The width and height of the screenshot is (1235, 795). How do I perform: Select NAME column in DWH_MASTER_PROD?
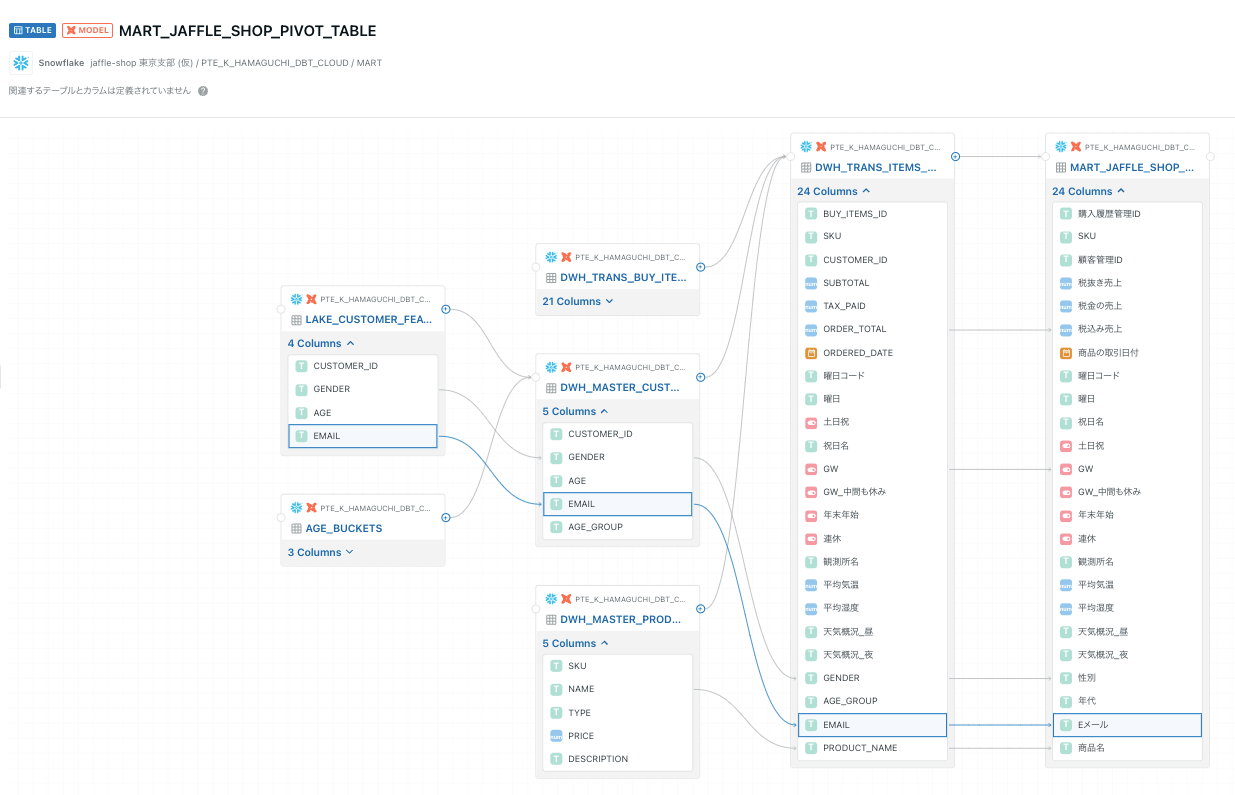pos(618,689)
